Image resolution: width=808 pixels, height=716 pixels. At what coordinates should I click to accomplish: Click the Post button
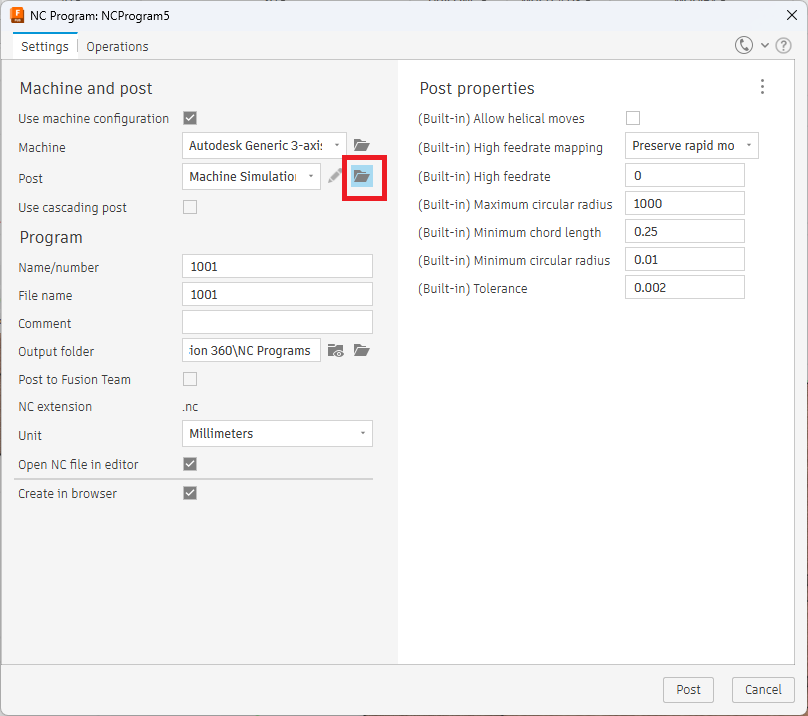(688, 689)
